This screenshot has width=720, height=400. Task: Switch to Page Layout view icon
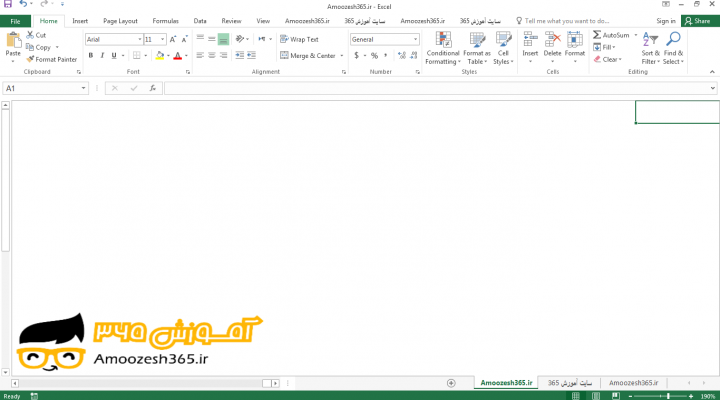pyautogui.click(x=596, y=396)
